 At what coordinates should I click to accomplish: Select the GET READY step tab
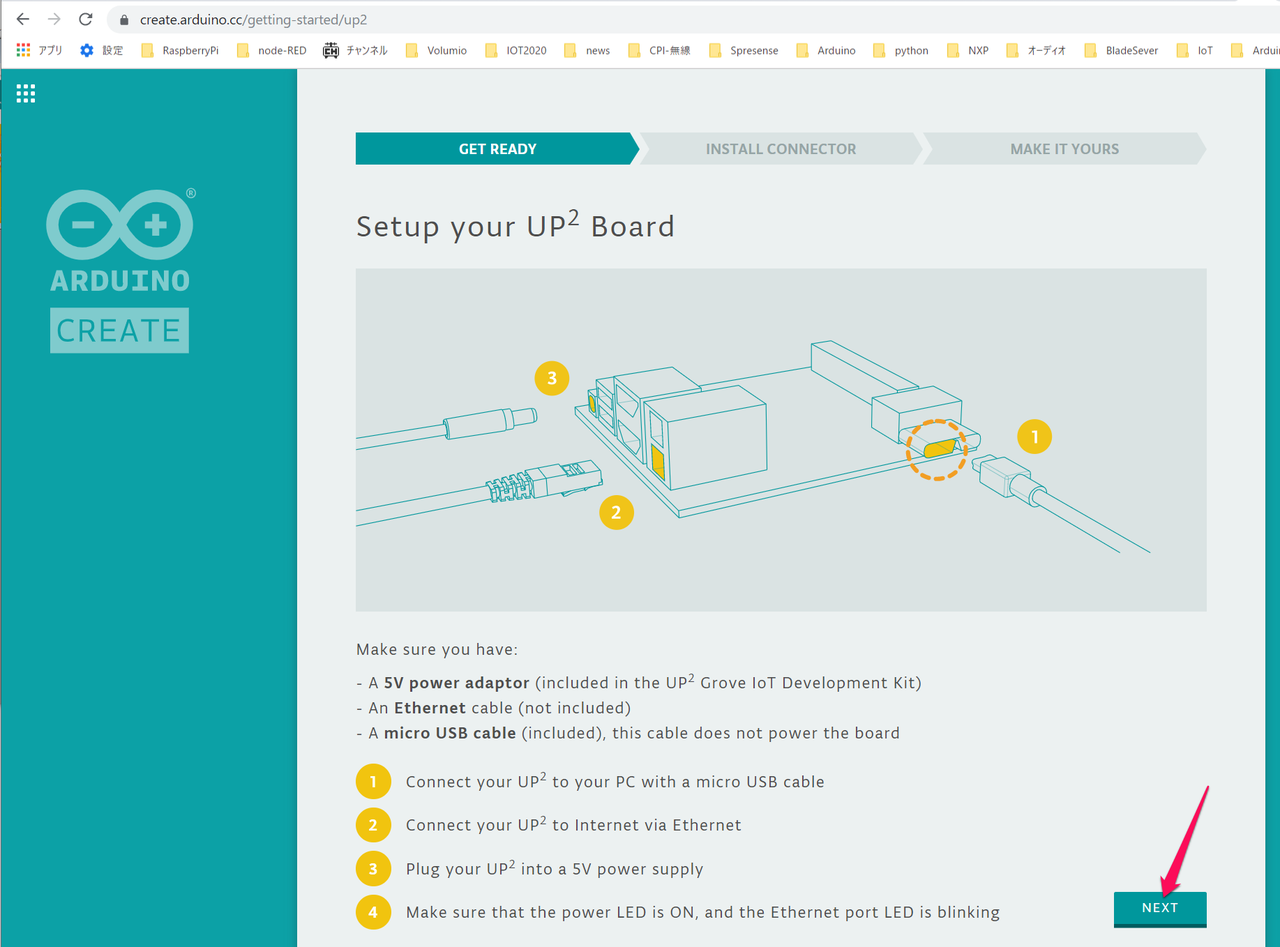tap(497, 149)
